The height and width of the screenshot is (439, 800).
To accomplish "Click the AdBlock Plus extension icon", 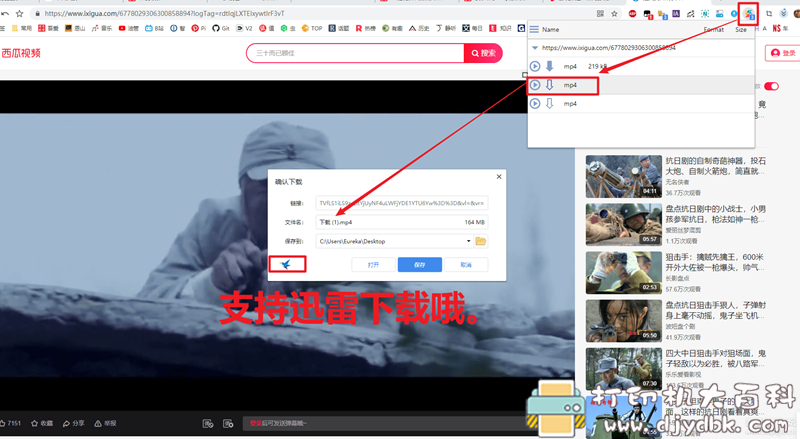I will point(633,14).
